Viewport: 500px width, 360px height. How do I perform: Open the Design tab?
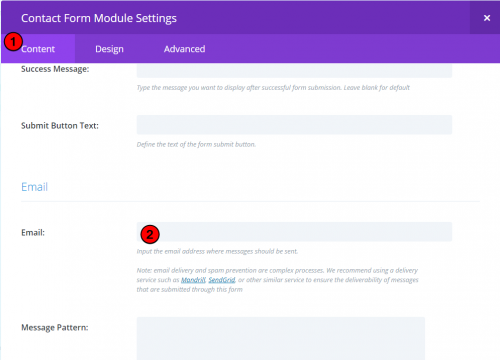pos(109,49)
